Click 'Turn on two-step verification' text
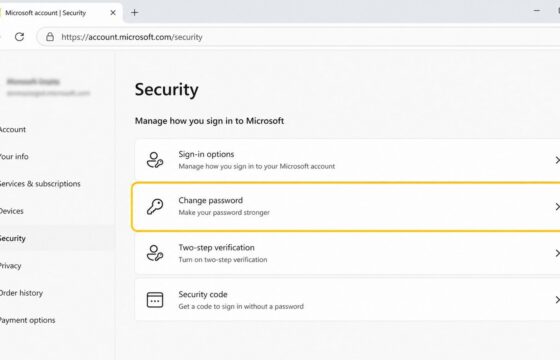This screenshot has height=360, width=560. [x=223, y=260]
